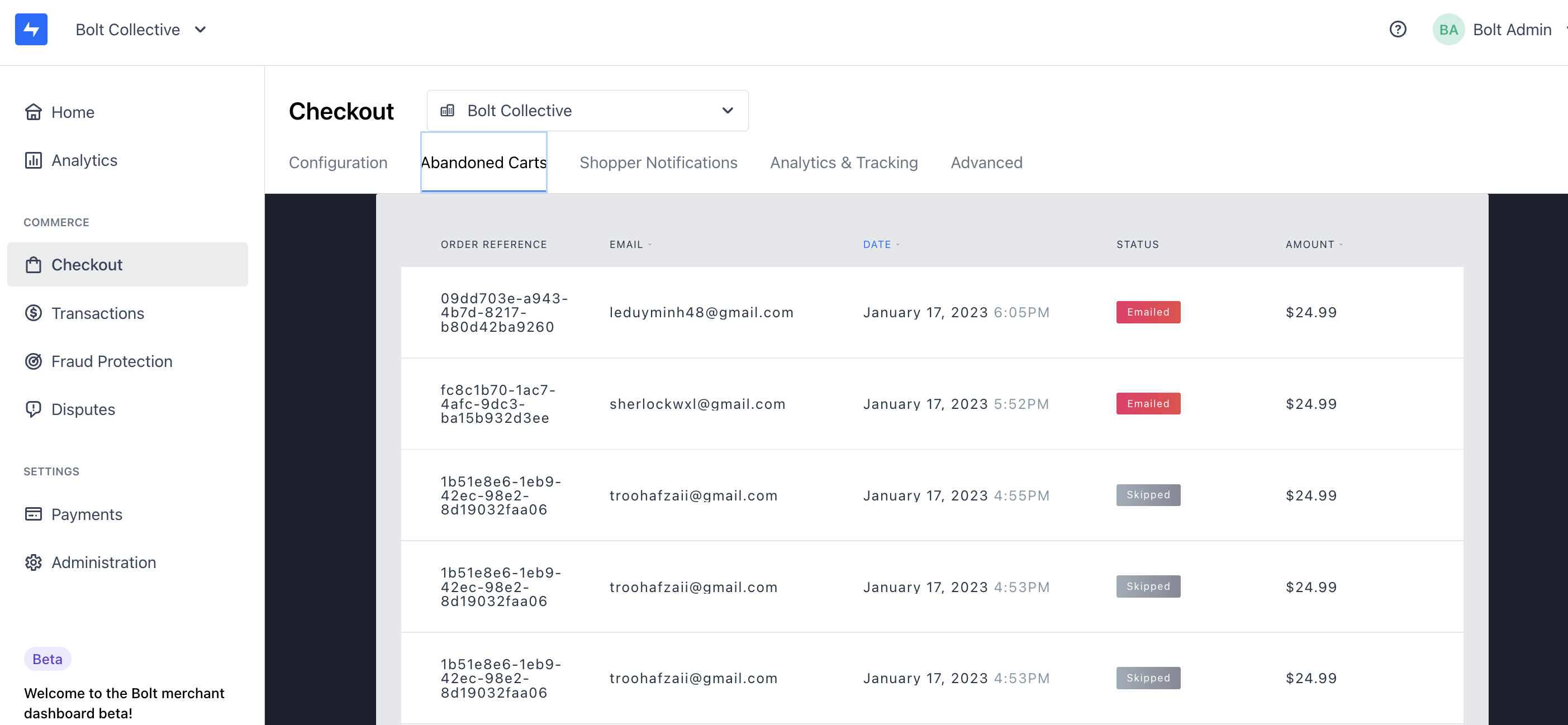Click the Fraud Protection target icon
The height and width of the screenshot is (725, 1568).
pyautogui.click(x=34, y=361)
